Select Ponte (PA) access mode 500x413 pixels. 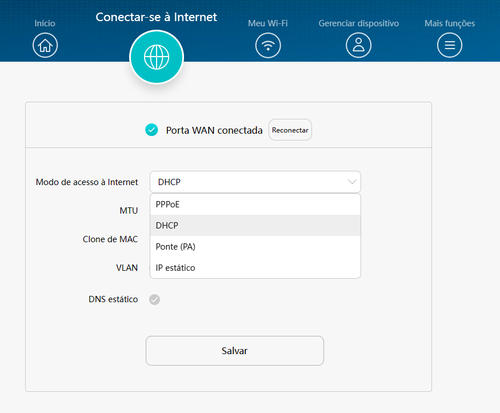tap(255, 247)
